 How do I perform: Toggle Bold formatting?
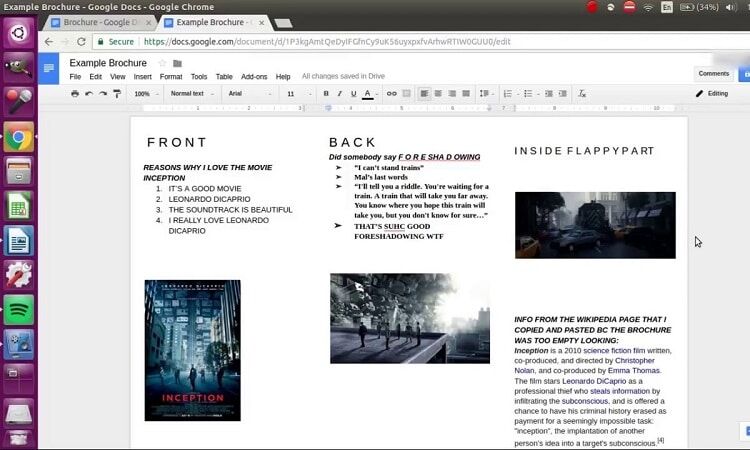(326, 94)
